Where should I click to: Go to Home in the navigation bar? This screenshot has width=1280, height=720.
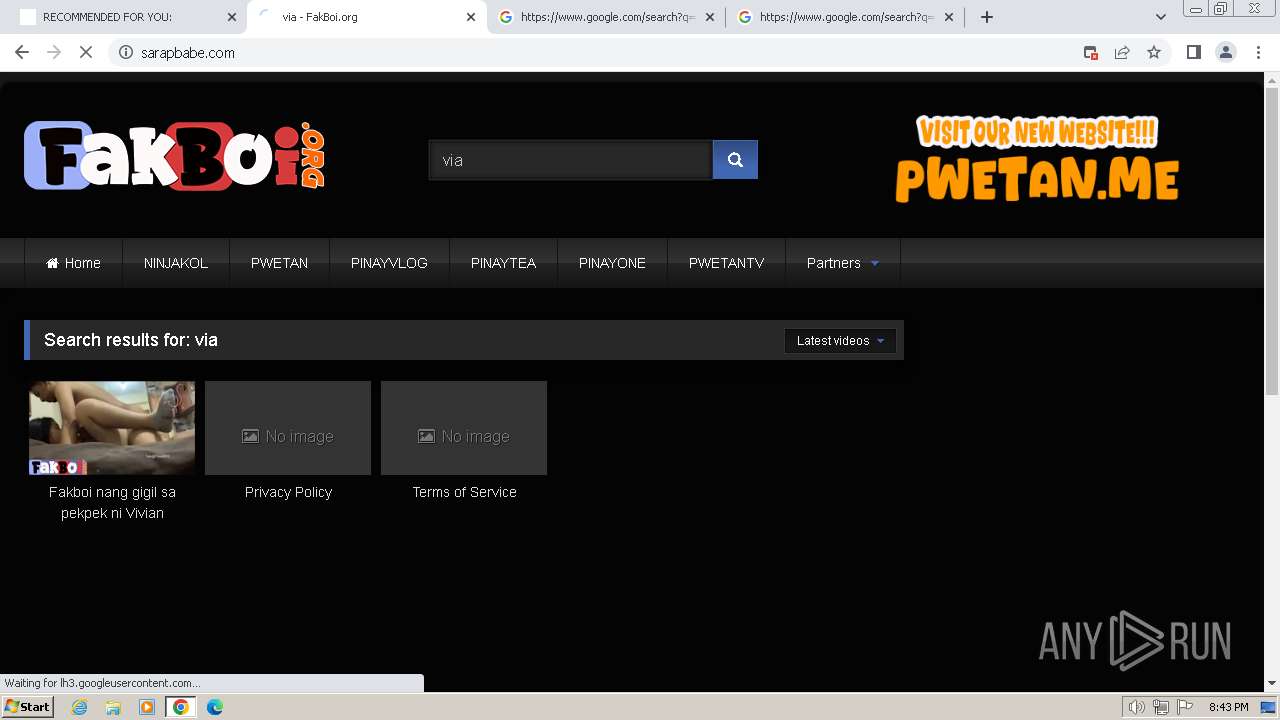73,263
